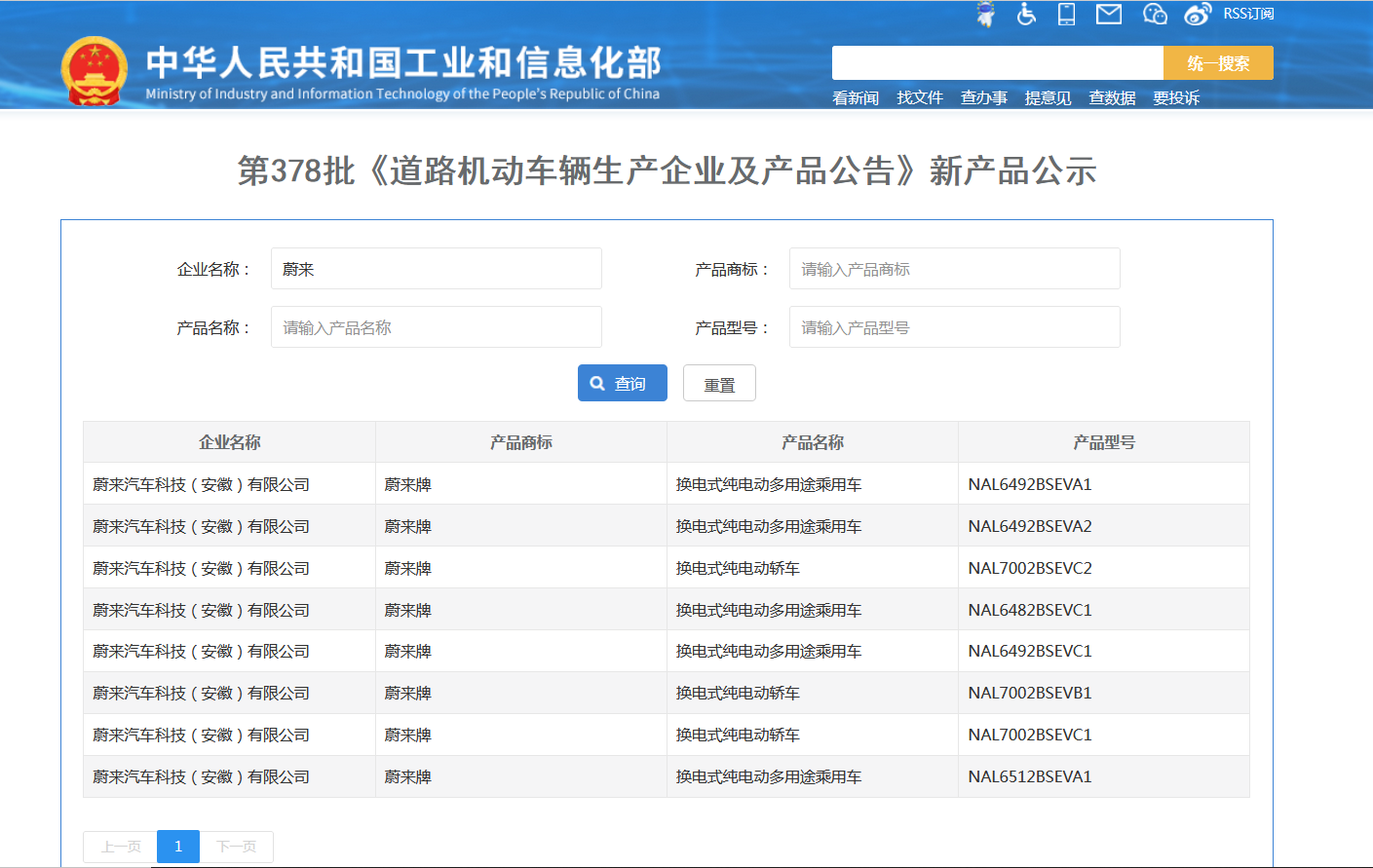Click the 产品商标 column header

coord(521,442)
